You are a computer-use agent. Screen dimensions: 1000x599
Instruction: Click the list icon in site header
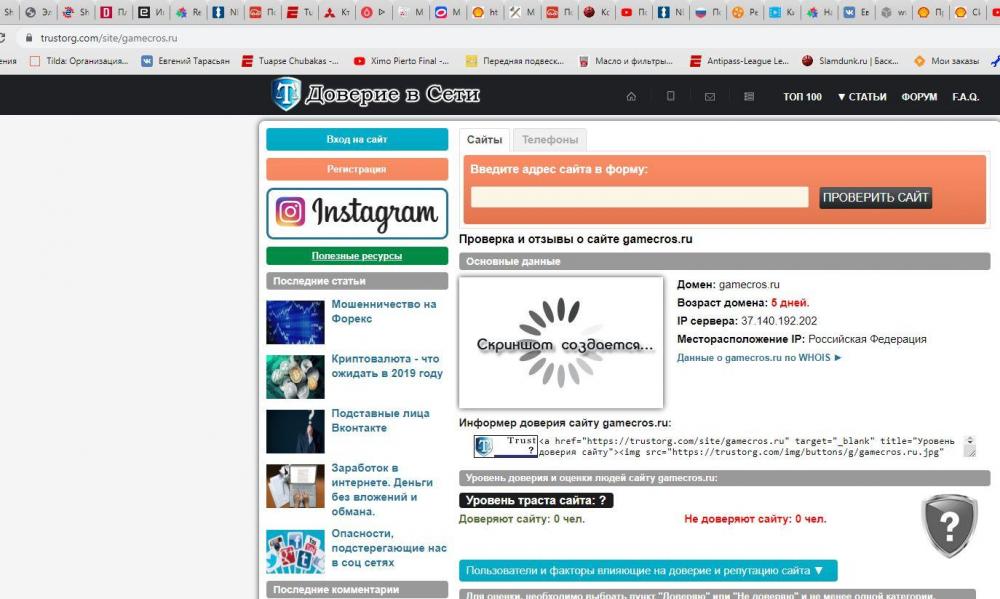click(749, 97)
